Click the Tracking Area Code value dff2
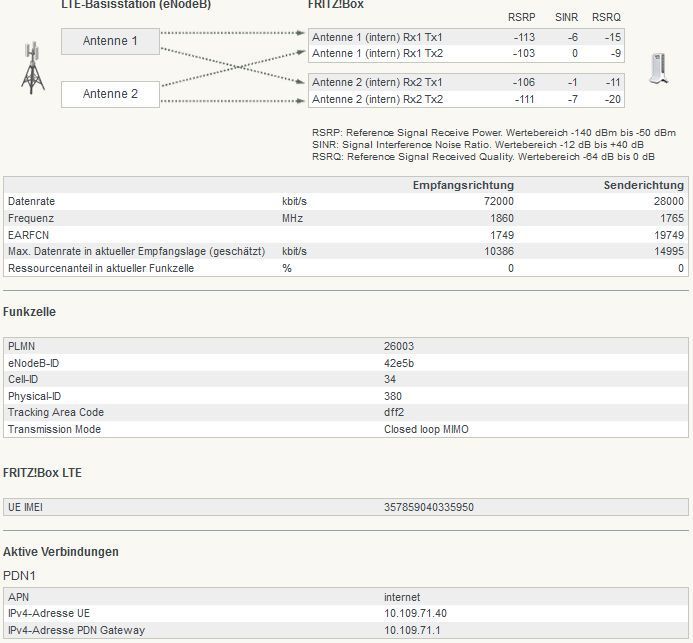Screen dimensions: 693x643 [394, 412]
